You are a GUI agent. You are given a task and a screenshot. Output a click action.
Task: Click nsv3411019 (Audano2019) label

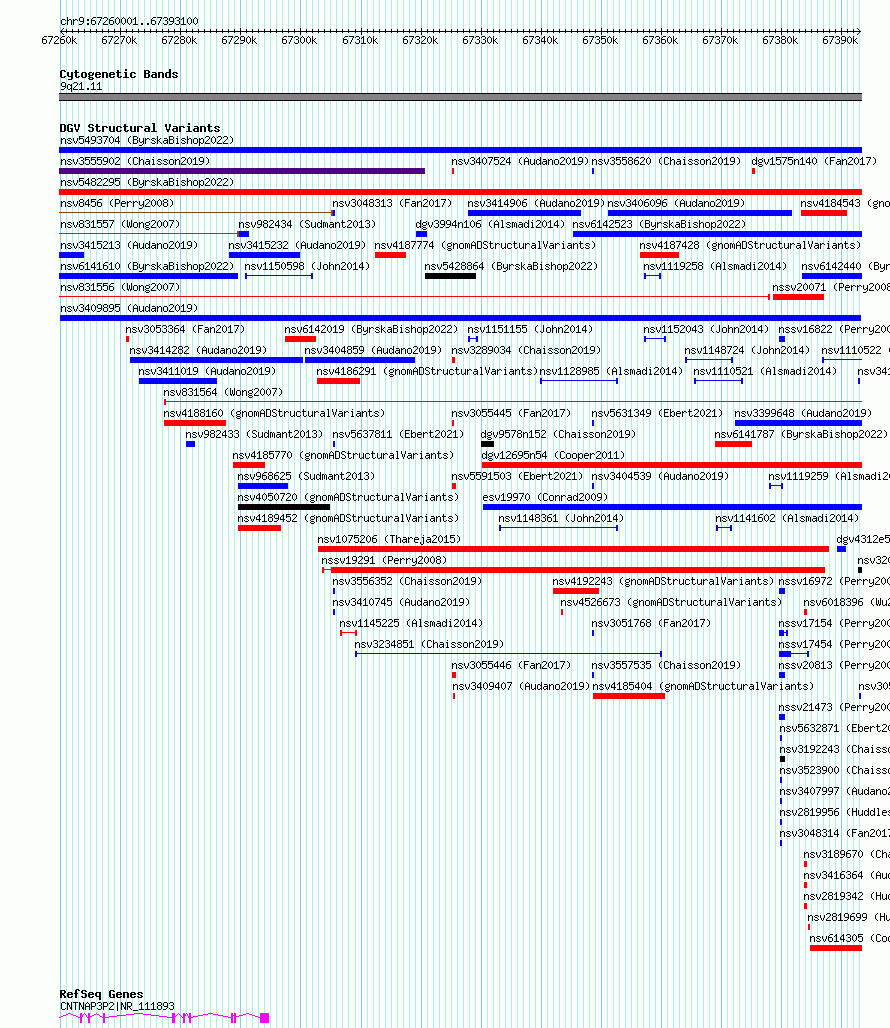coord(207,371)
